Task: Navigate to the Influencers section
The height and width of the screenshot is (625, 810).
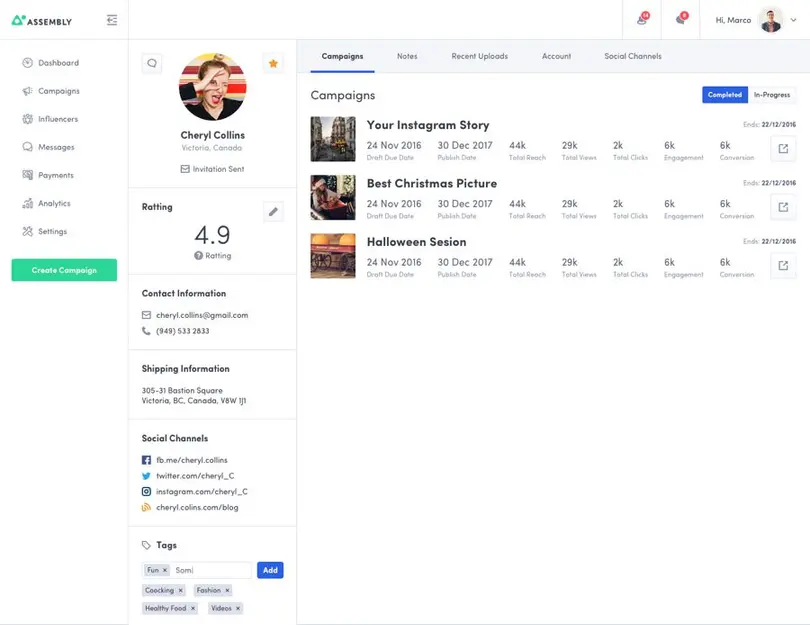Action: coord(56,119)
